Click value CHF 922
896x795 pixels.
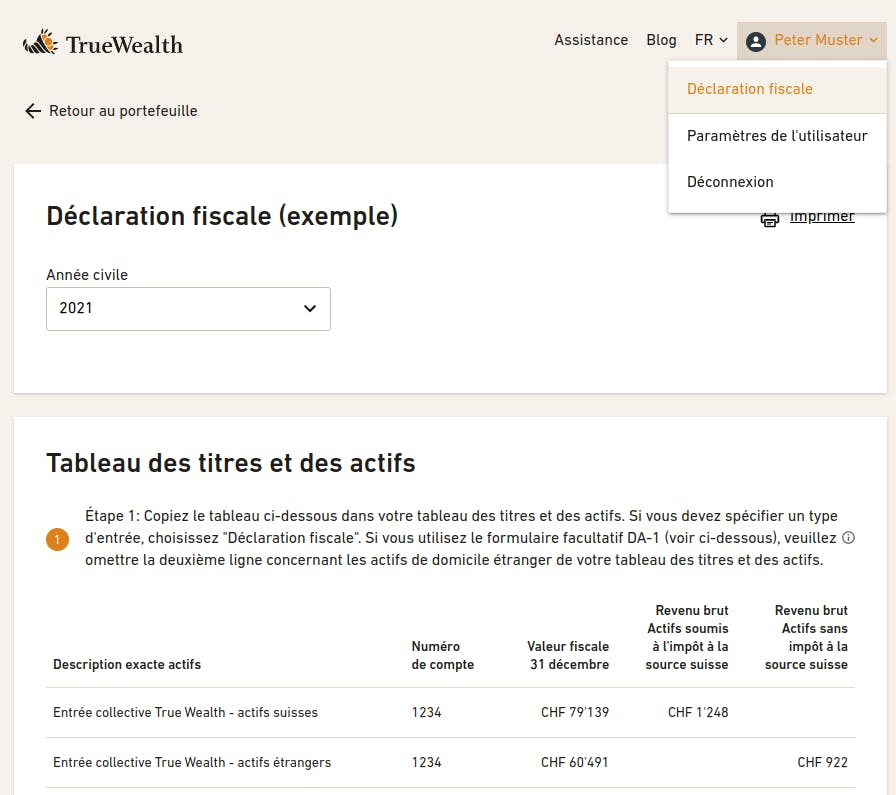(x=822, y=762)
